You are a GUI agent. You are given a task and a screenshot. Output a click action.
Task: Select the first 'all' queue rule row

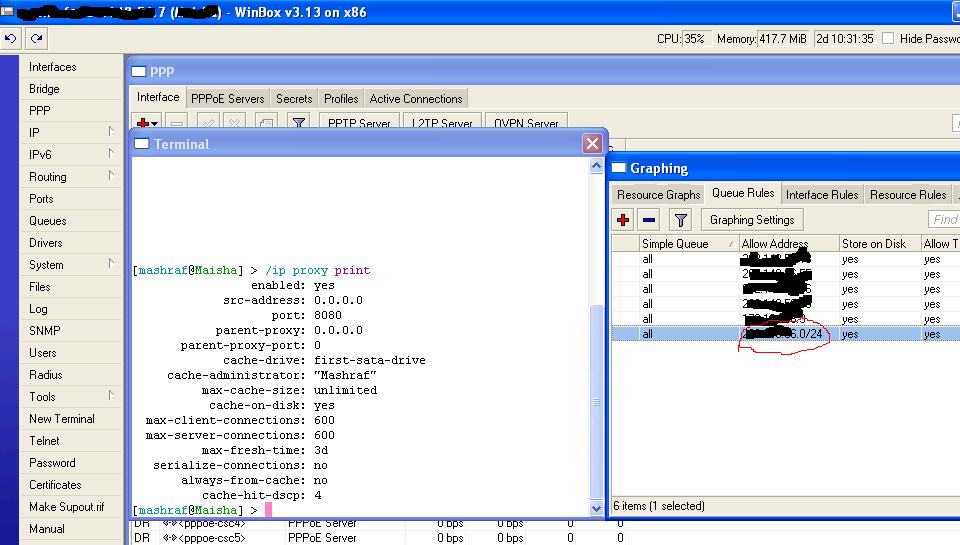pos(786,259)
